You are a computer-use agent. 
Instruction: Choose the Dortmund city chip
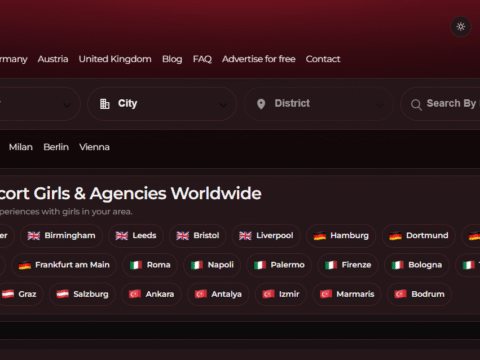click(x=419, y=236)
